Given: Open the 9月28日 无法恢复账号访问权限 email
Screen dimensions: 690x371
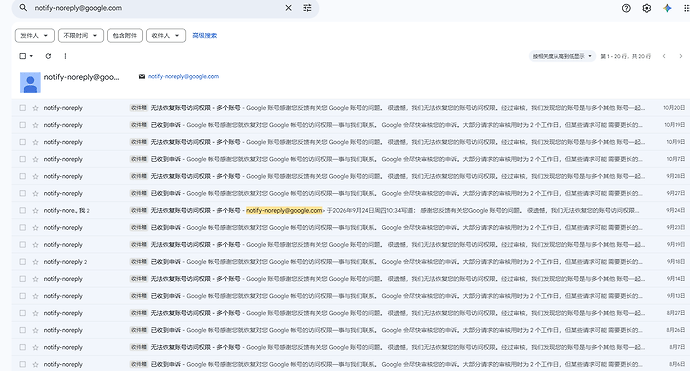Looking at the screenshot, I should pyautogui.click(x=351, y=176).
